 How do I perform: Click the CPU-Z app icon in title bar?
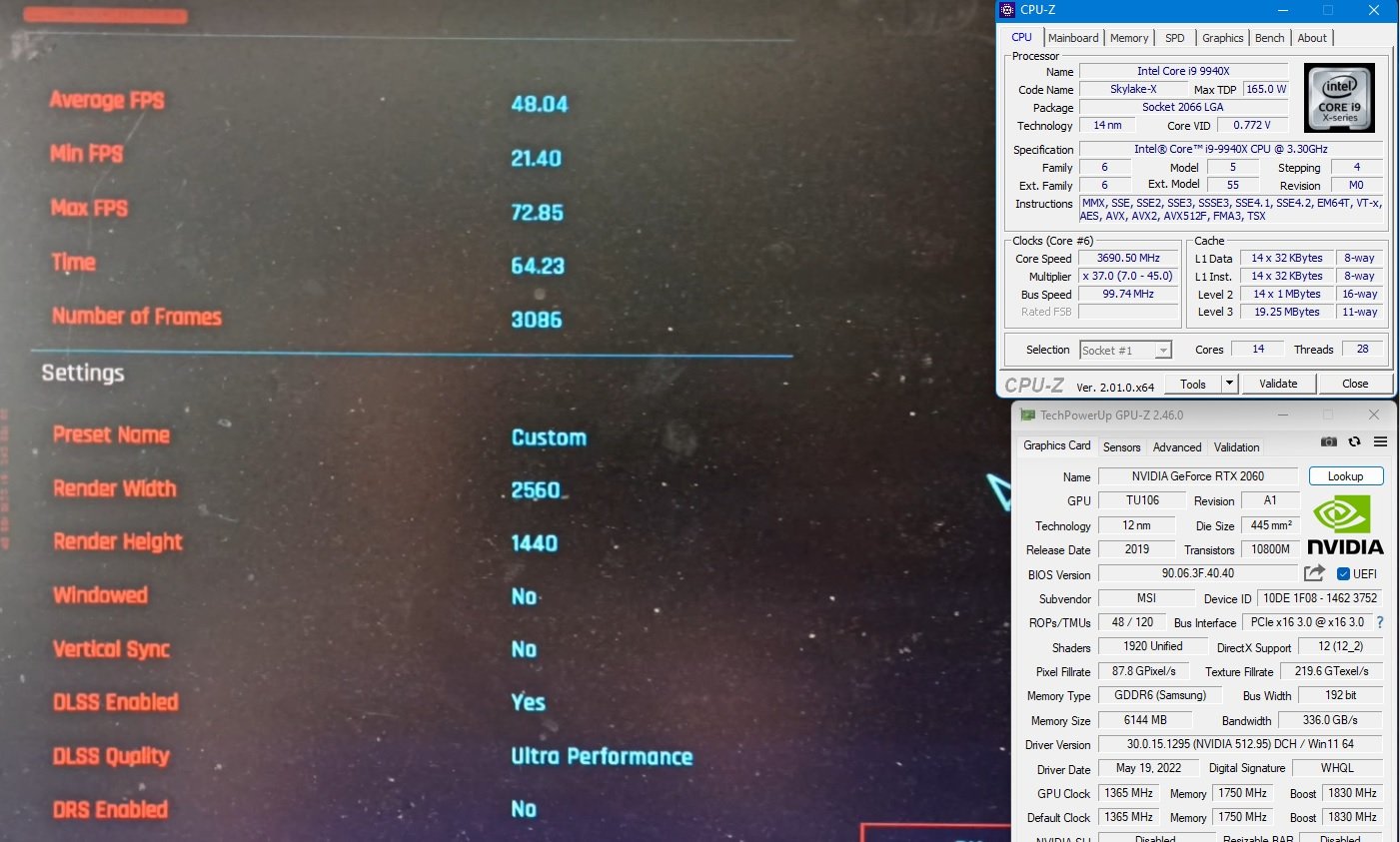pos(1007,10)
